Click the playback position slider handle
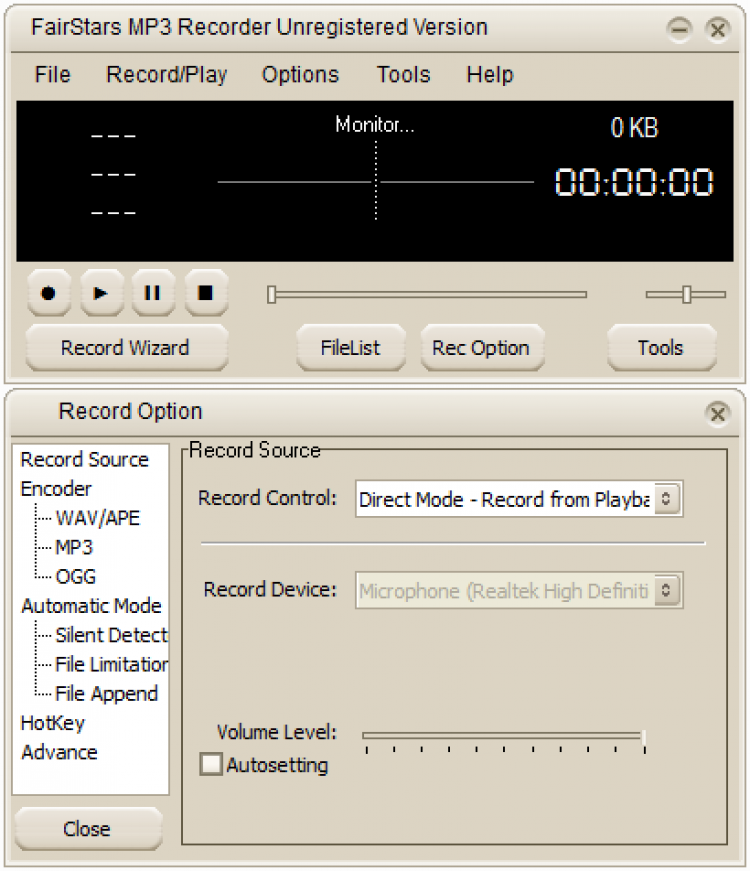This screenshot has width=750, height=871. [x=271, y=294]
